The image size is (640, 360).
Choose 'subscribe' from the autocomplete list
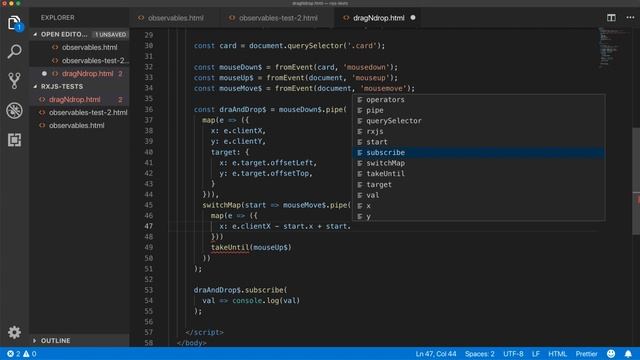pos(478,153)
